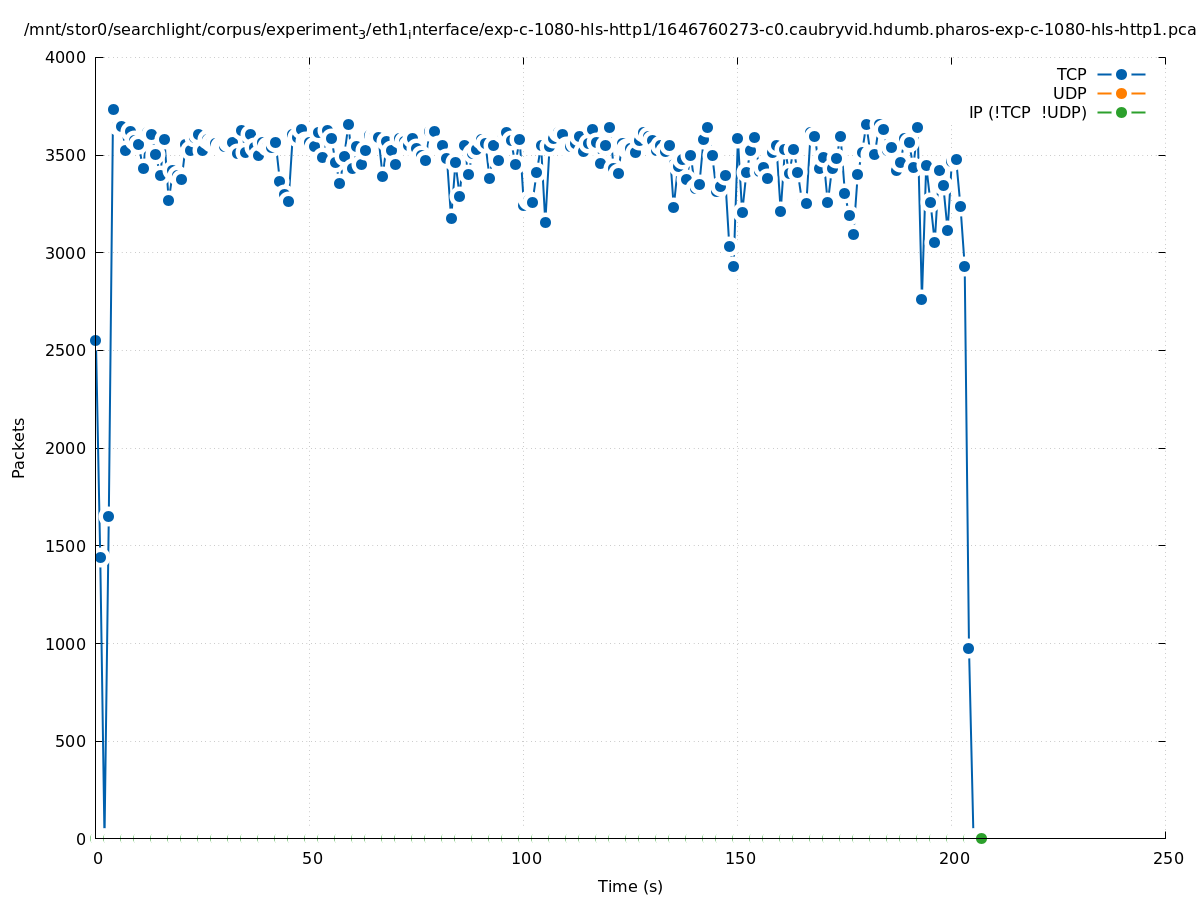
Task: Click the pcap file path title
Action: [x=610, y=30]
